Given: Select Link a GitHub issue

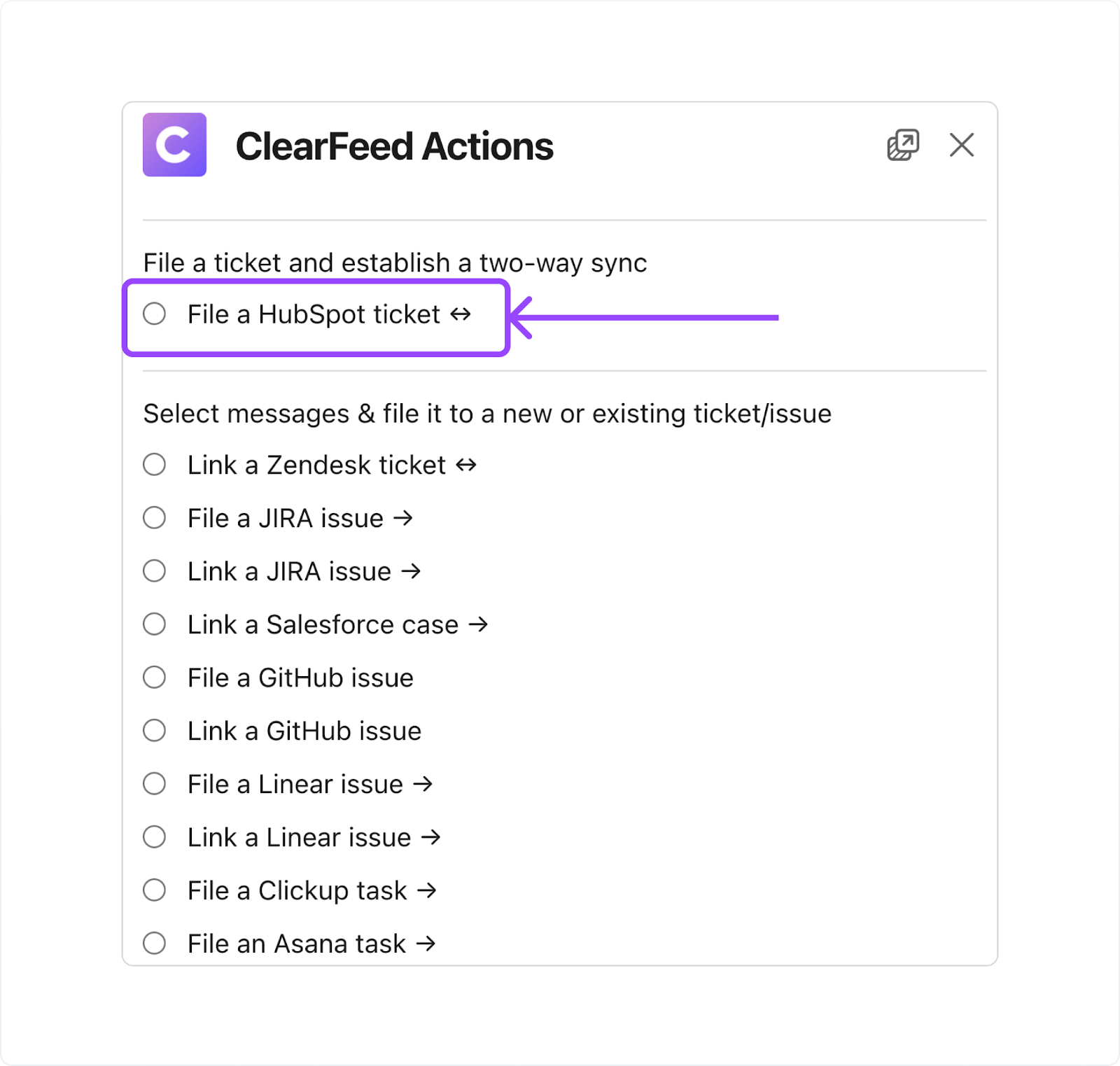Looking at the screenshot, I should point(155,730).
